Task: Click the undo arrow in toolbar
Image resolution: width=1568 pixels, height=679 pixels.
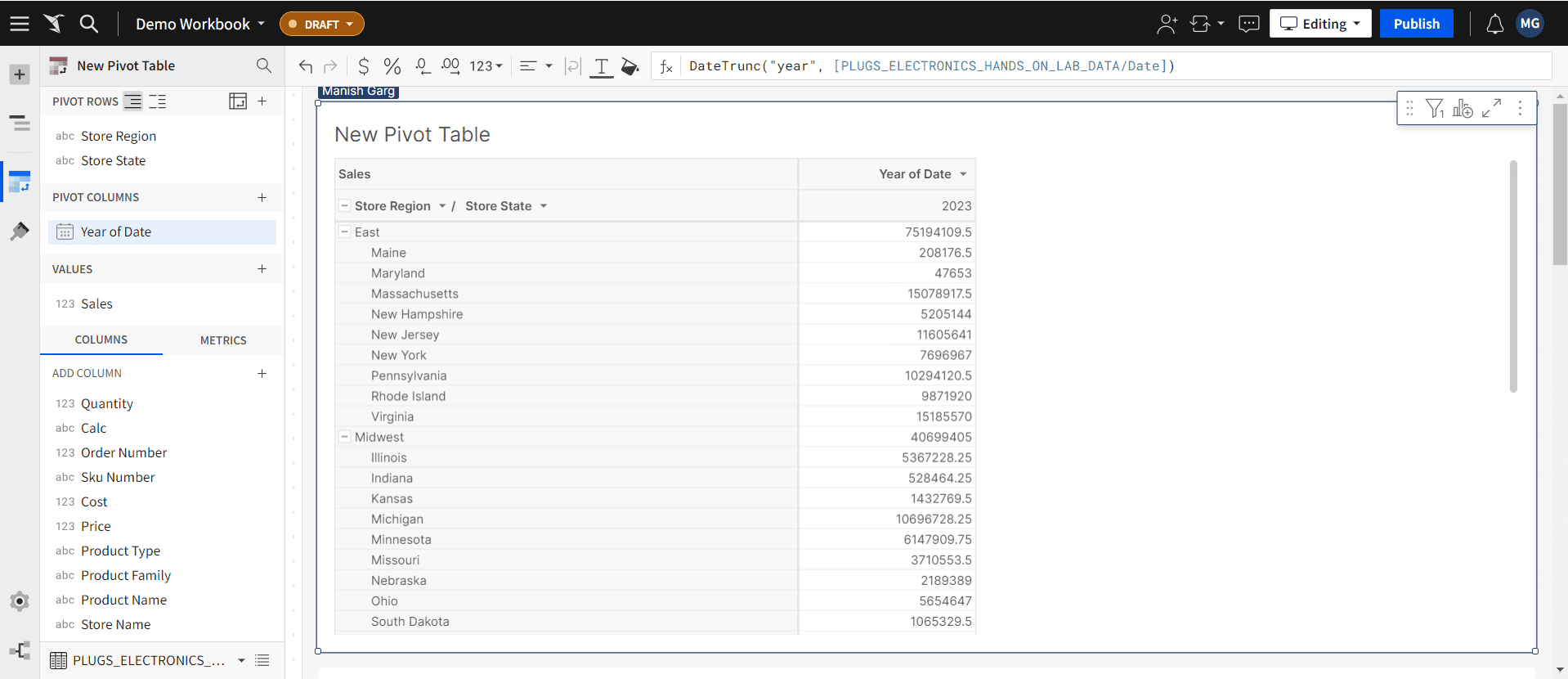Action: point(306,66)
